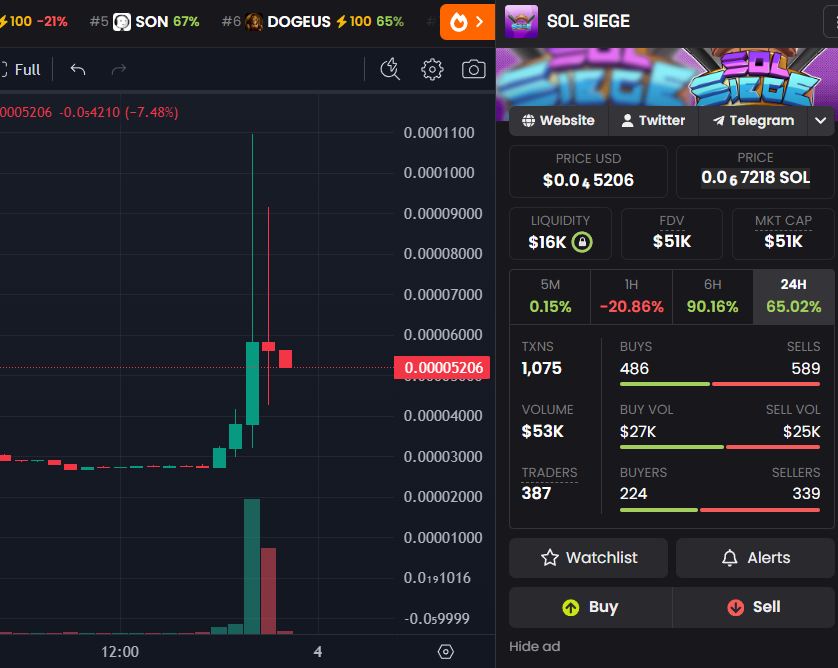Click the green Buy button

tap(591, 608)
